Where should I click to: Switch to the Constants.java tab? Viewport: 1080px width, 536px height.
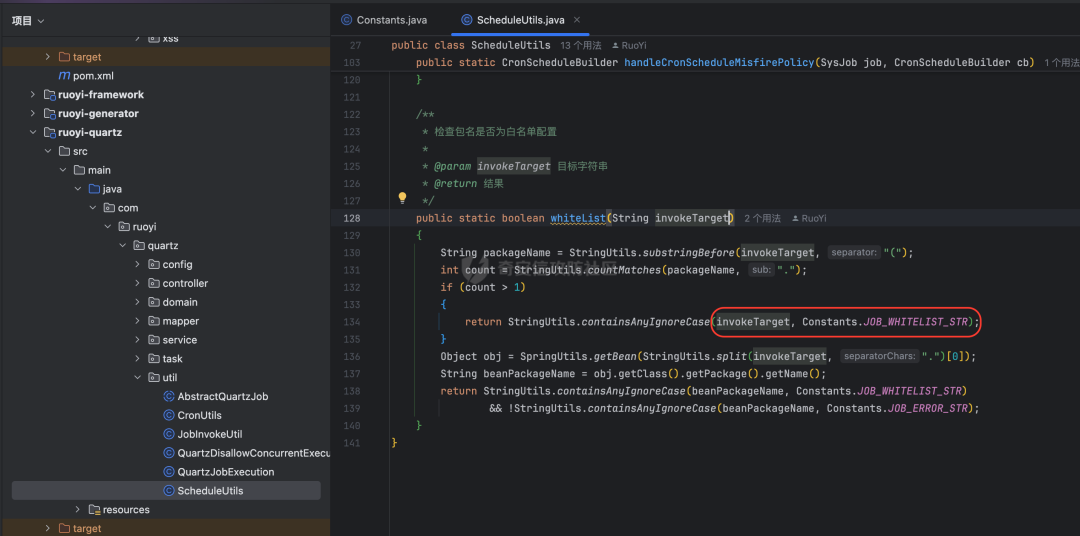(384, 20)
